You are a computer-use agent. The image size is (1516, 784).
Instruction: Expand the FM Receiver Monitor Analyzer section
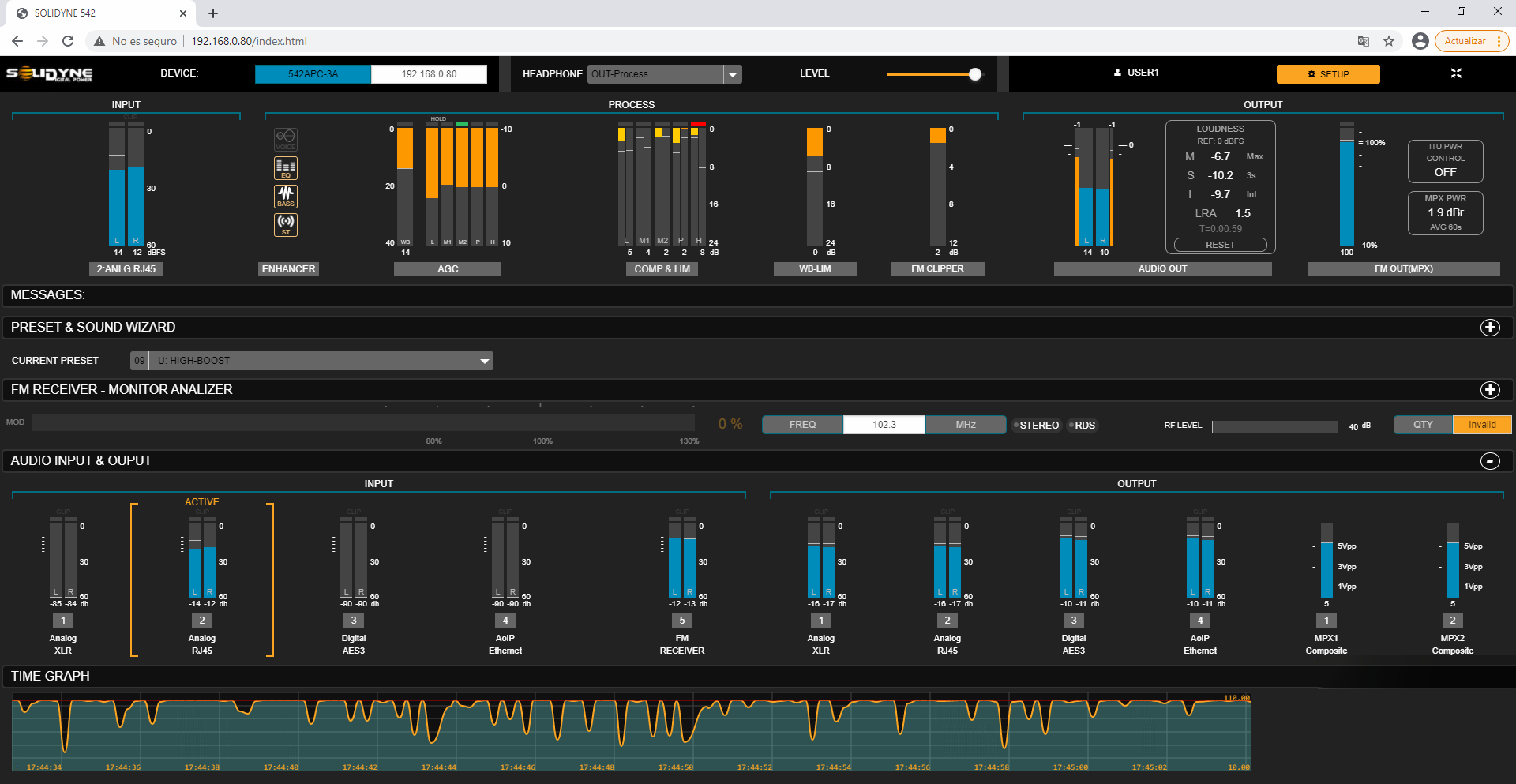(x=1490, y=390)
